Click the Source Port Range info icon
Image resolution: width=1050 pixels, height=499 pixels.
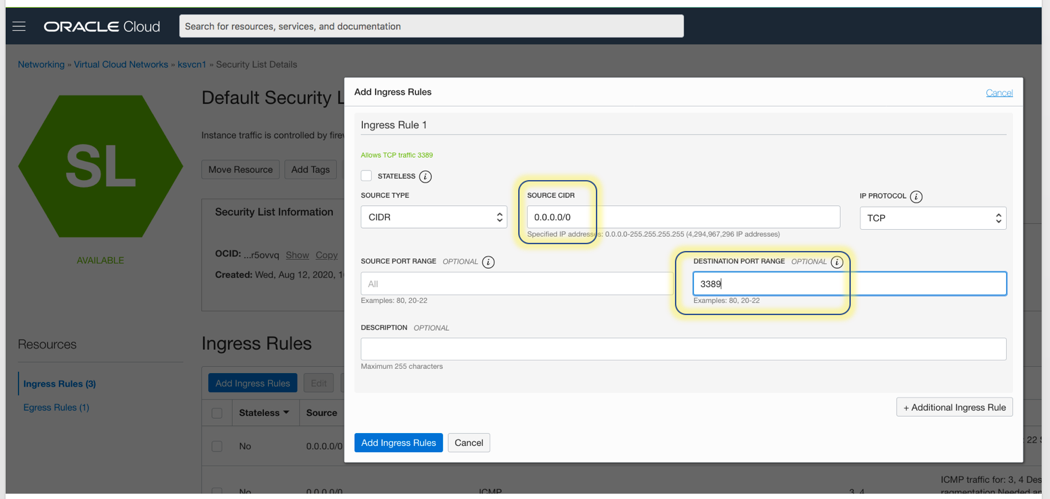point(488,262)
